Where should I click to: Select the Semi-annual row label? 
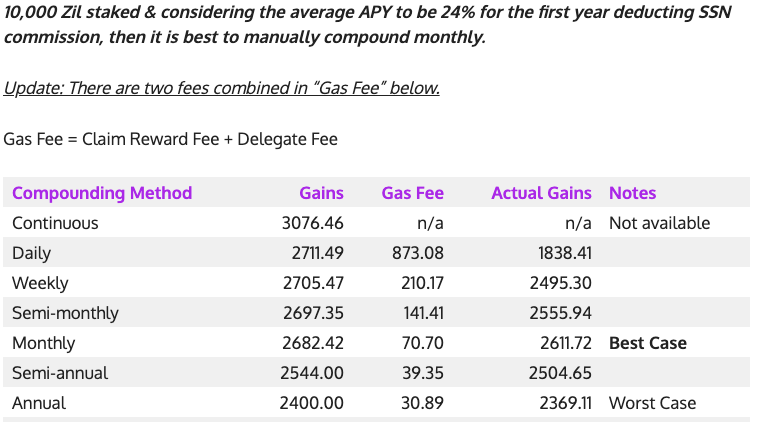click(60, 373)
